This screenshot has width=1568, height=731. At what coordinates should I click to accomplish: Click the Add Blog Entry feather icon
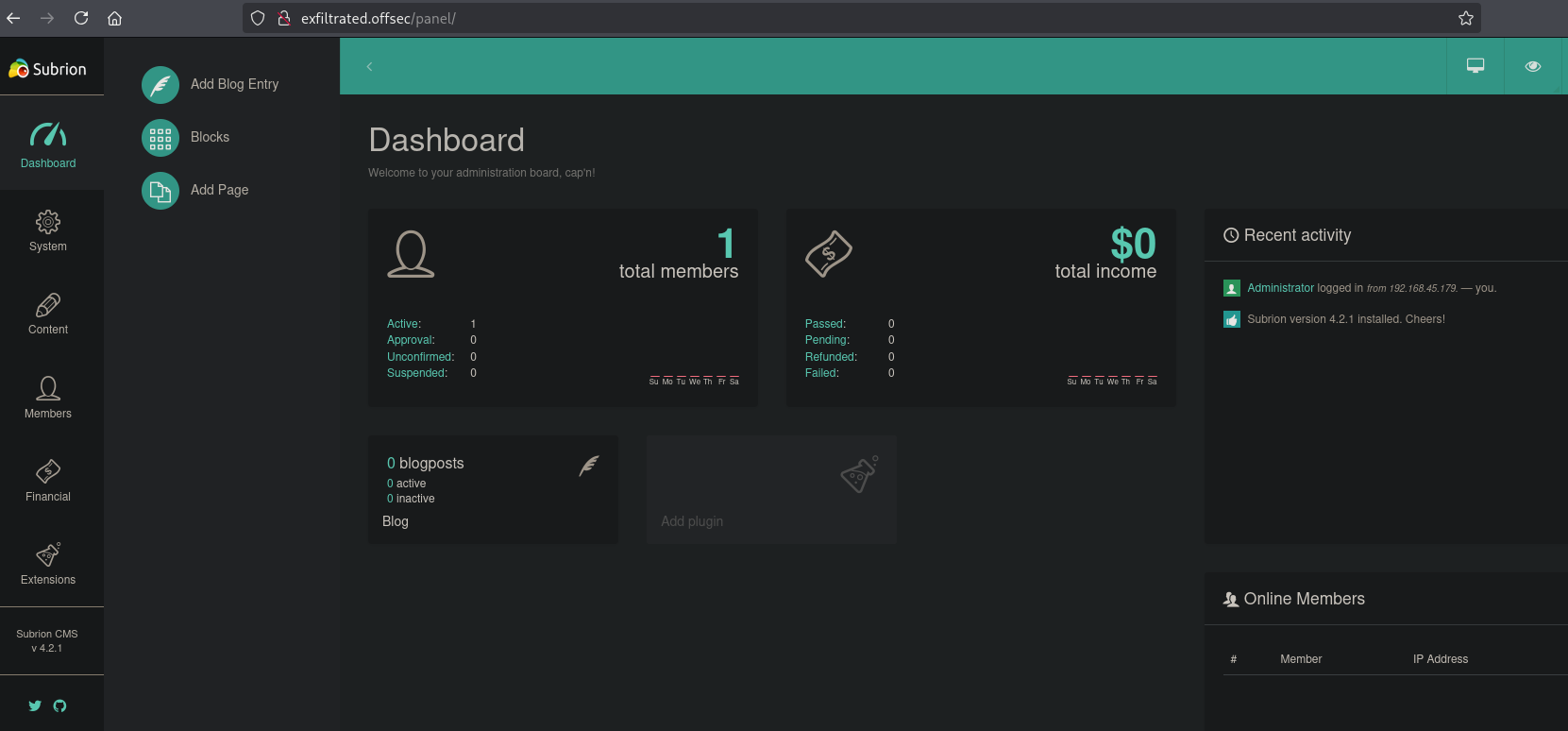(160, 85)
